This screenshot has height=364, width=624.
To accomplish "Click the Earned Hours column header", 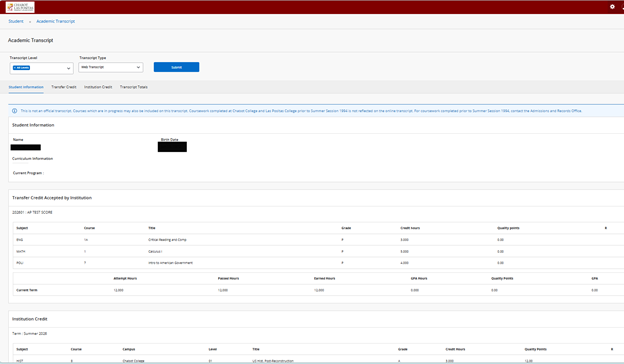I will [x=325, y=278].
